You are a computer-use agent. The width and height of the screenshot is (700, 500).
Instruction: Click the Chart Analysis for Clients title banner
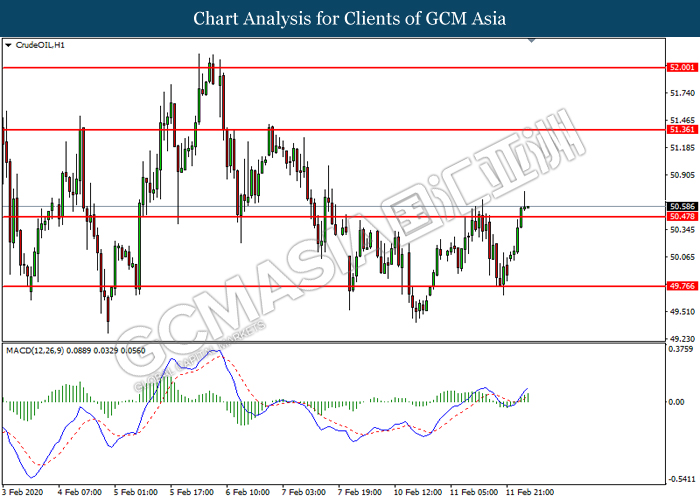coord(350,18)
